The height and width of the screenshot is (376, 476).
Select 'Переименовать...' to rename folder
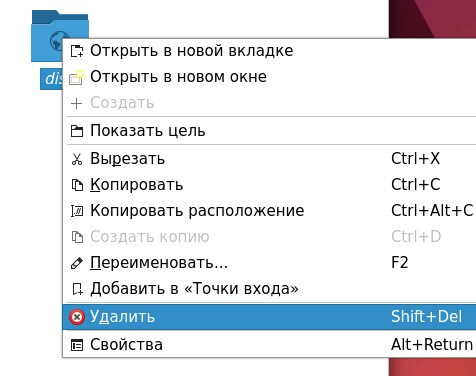[269, 263]
